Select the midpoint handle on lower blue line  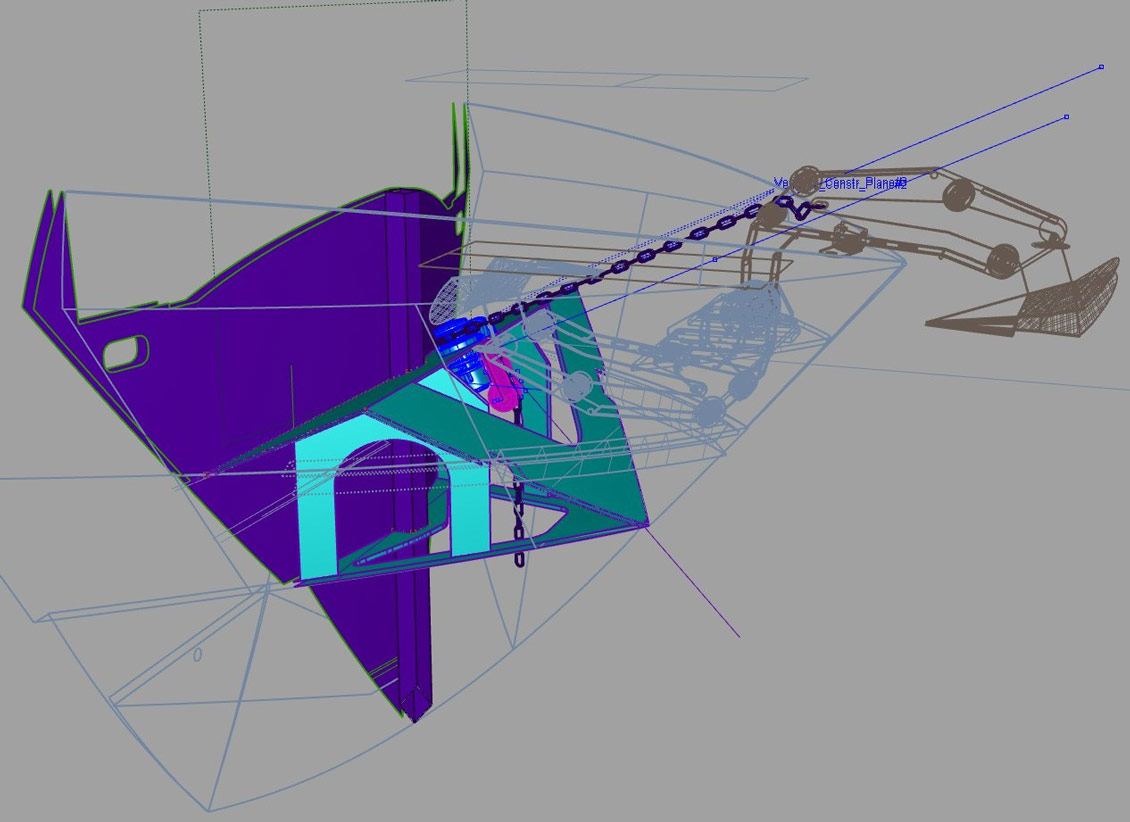[x=714, y=260]
